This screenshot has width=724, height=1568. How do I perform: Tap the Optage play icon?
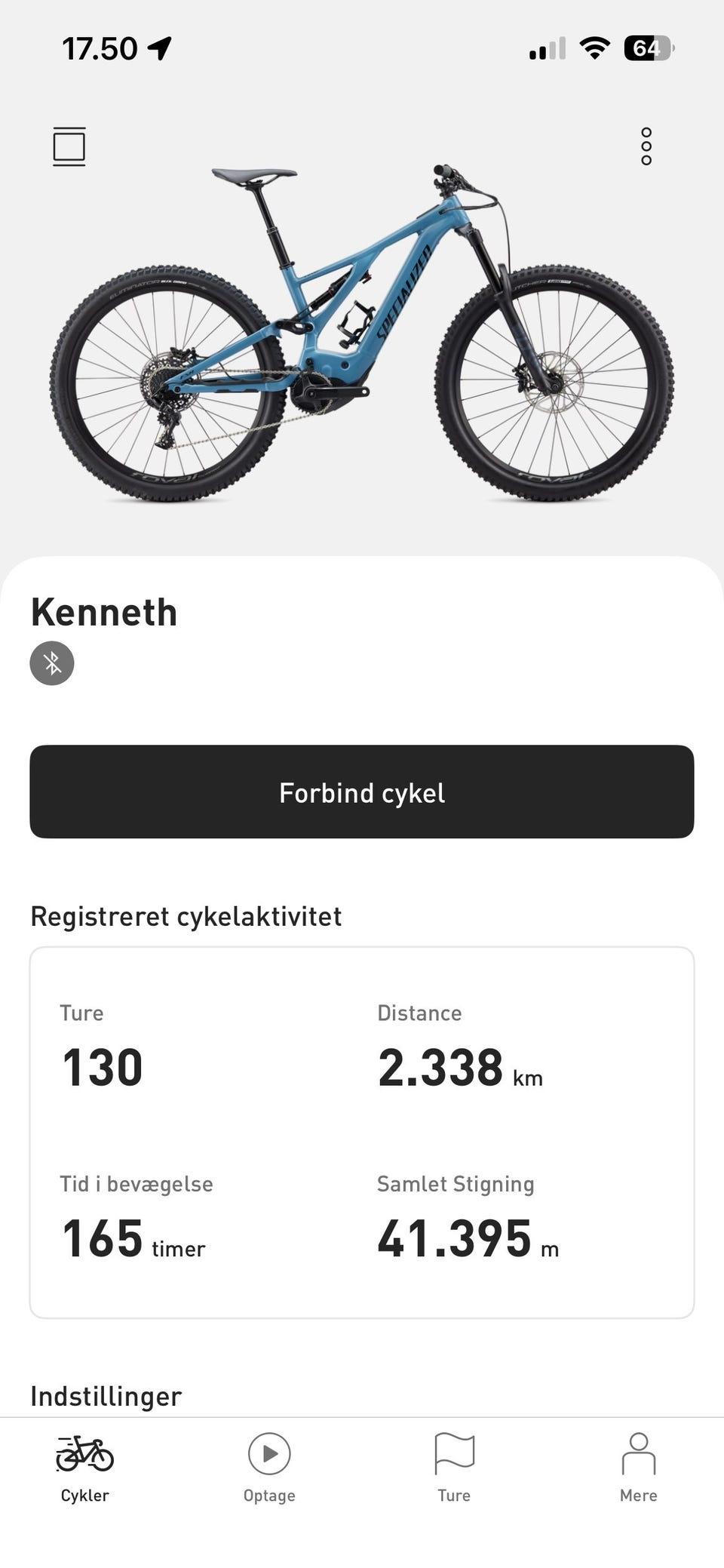click(x=269, y=1453)
